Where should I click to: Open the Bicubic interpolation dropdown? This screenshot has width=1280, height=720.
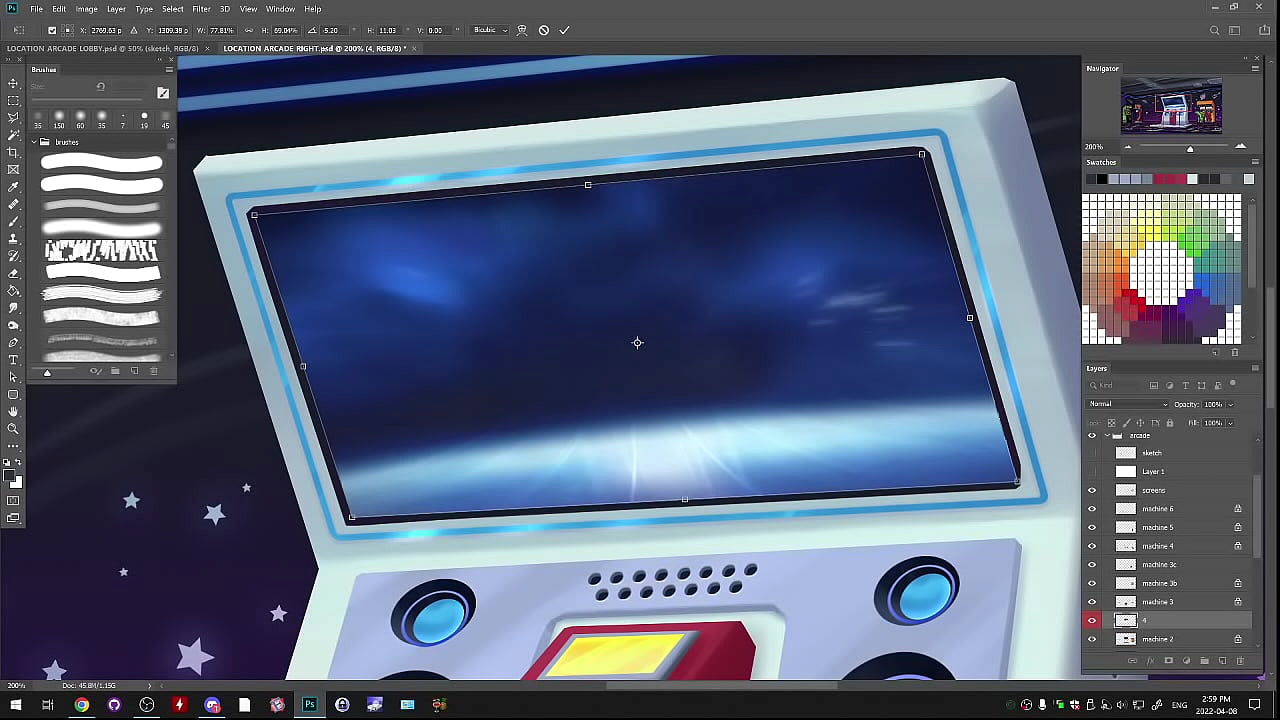tap(488, 30)
